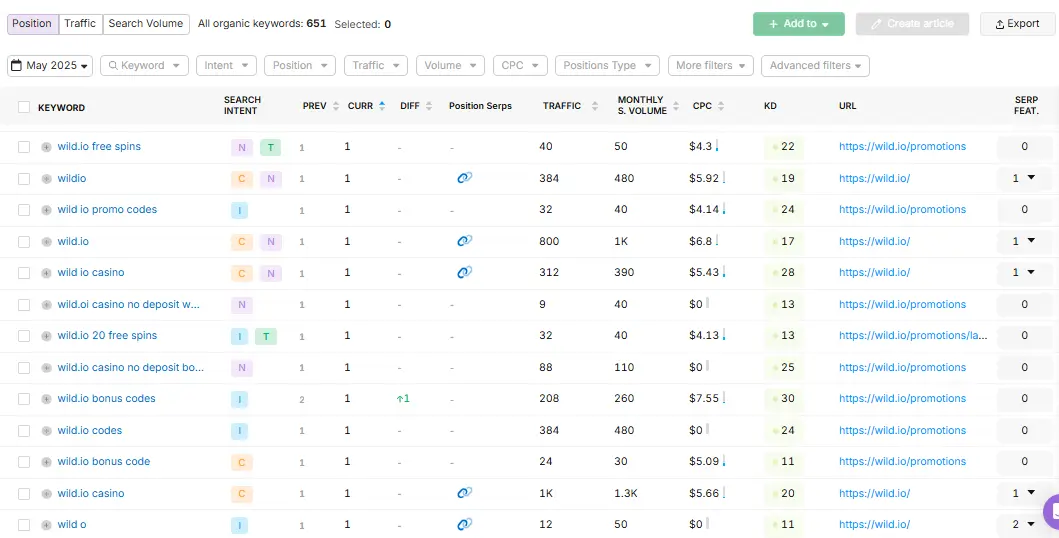Expand SERP features for wild o row
The image size is (1059, 538).
pyautogui.click(x=1031, y=524)
